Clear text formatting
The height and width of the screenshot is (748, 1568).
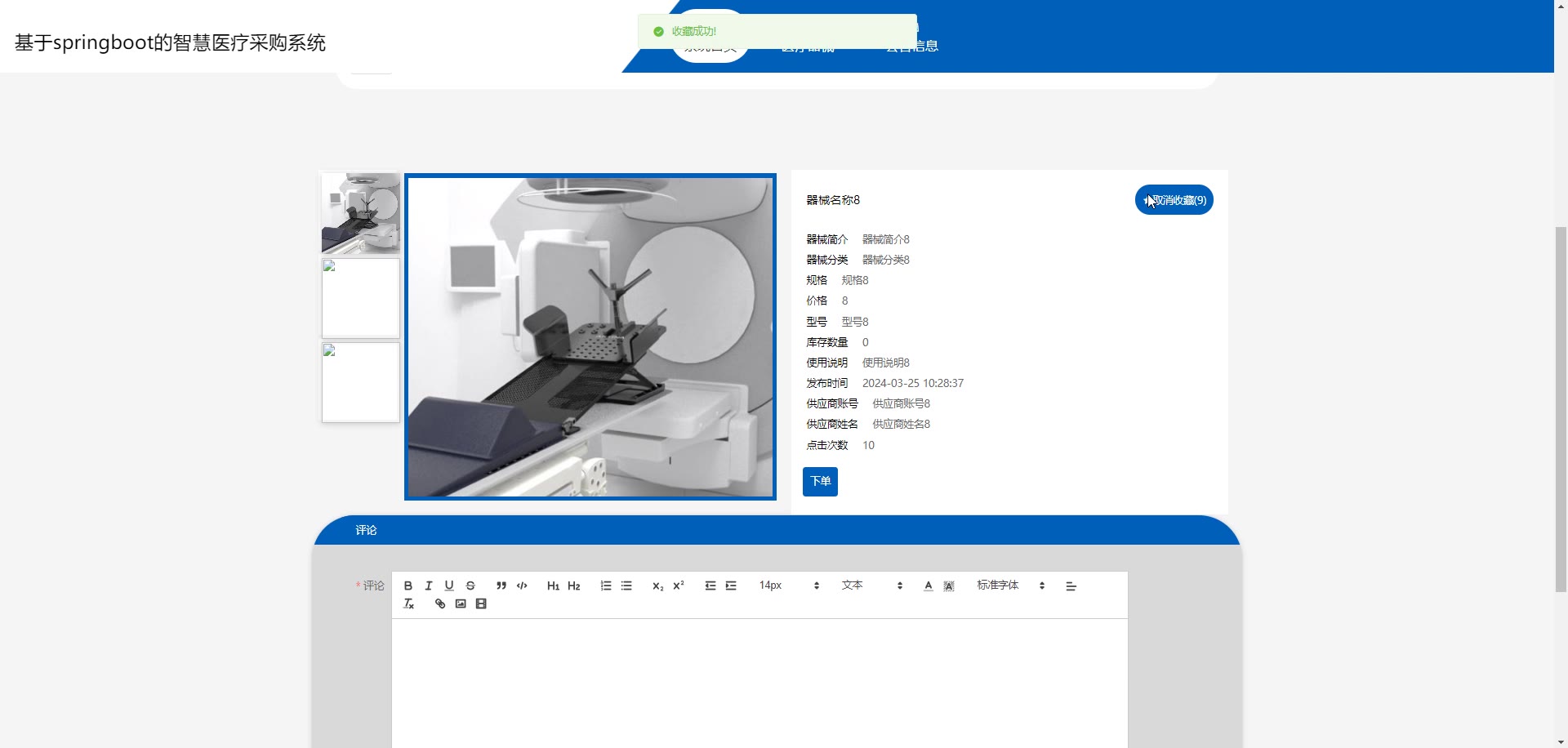click(x=409, y=603)
